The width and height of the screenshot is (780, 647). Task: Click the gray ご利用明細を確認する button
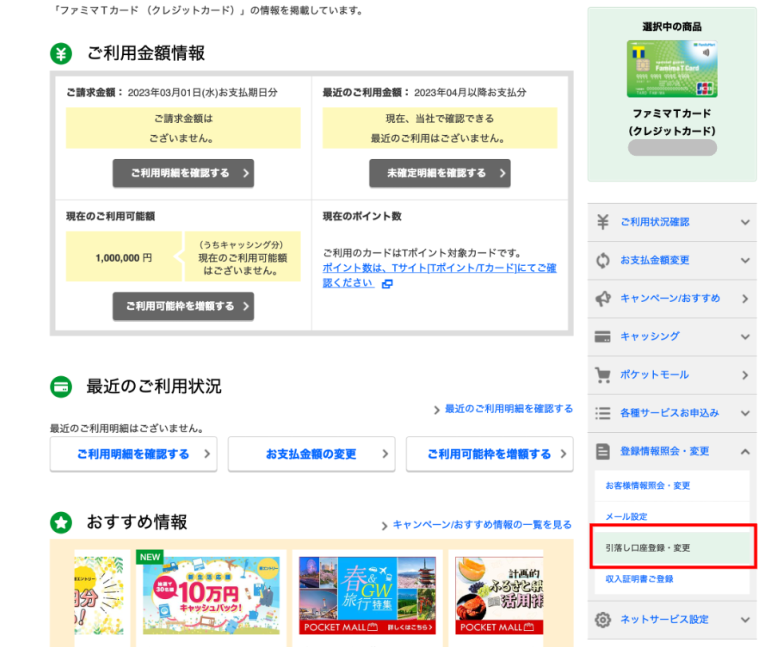click(183, 173)
